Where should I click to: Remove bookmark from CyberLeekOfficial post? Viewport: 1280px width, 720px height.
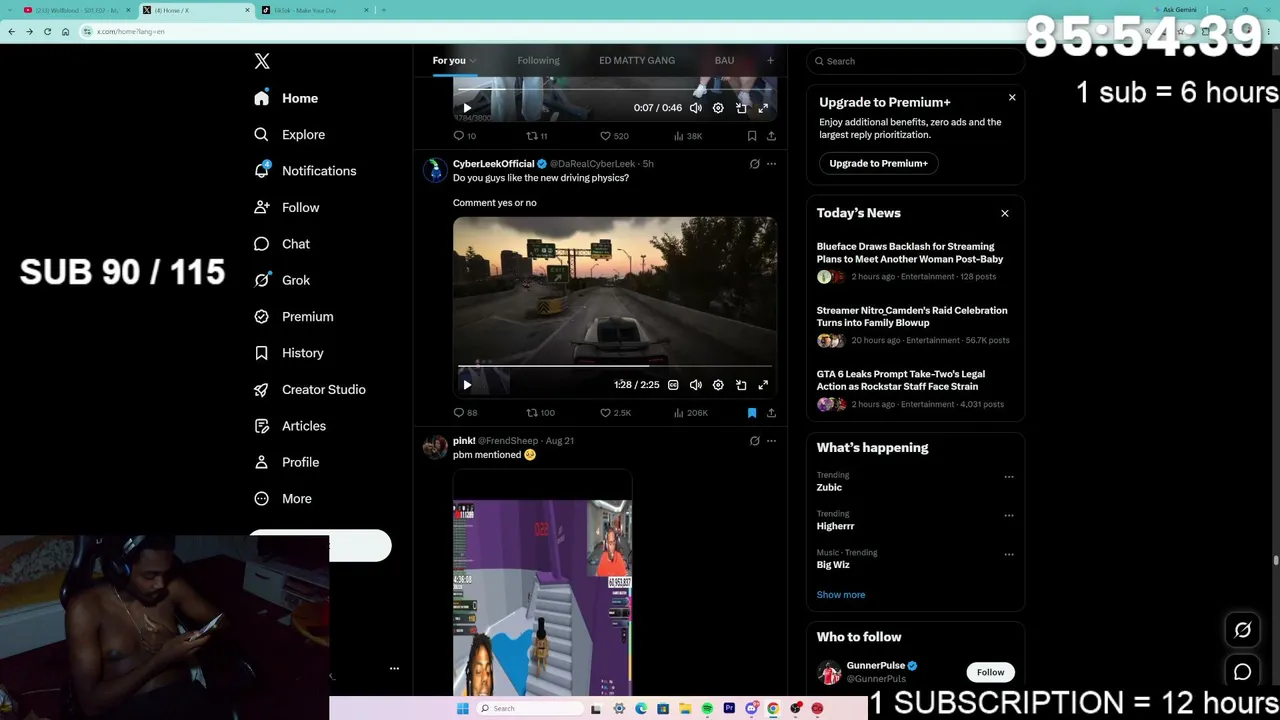pyautogui.click(x=752, y=413)
